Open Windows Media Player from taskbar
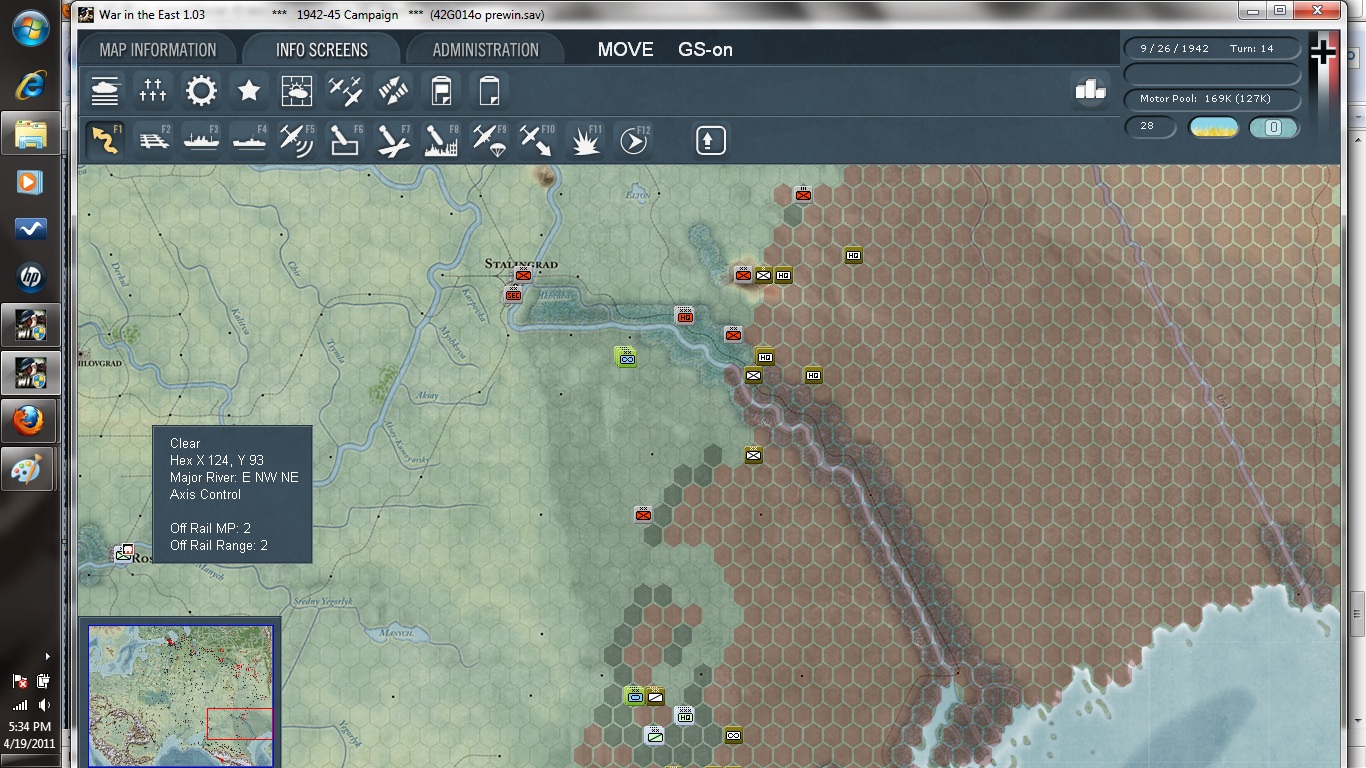The image size is (1366, 768). tap(31, 181)
